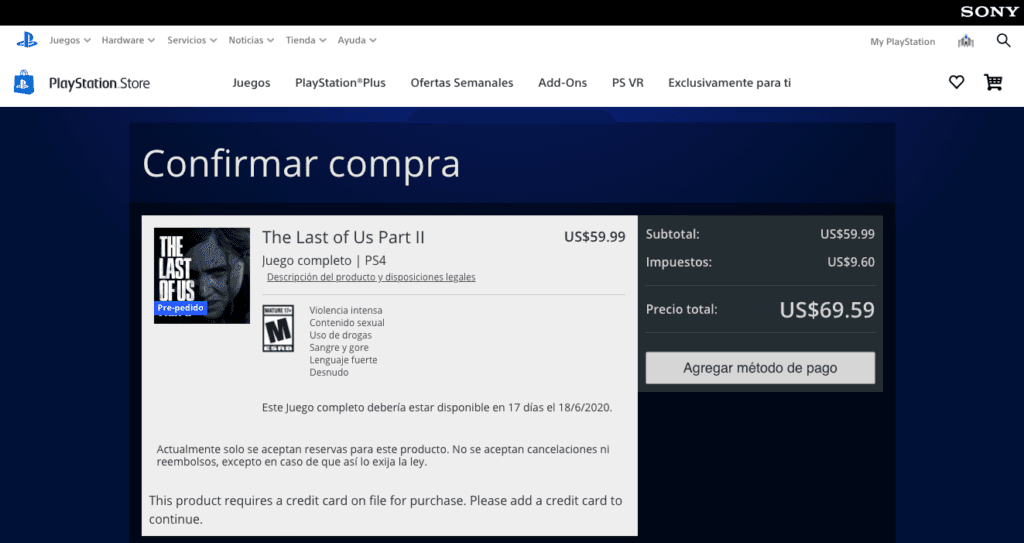1024x543 pixels.
Task: Open the shopping cart icon
Action: [x=993, y=82]
